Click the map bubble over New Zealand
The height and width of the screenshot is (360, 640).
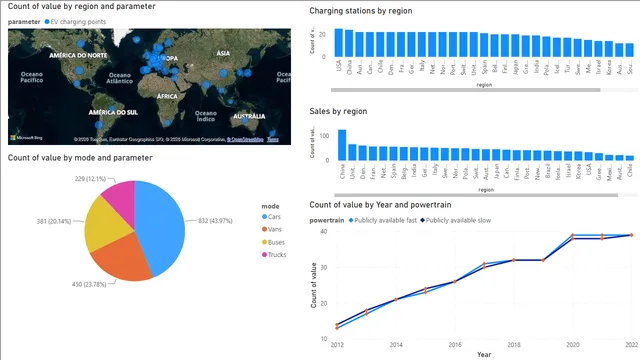(x=272, y=133)
